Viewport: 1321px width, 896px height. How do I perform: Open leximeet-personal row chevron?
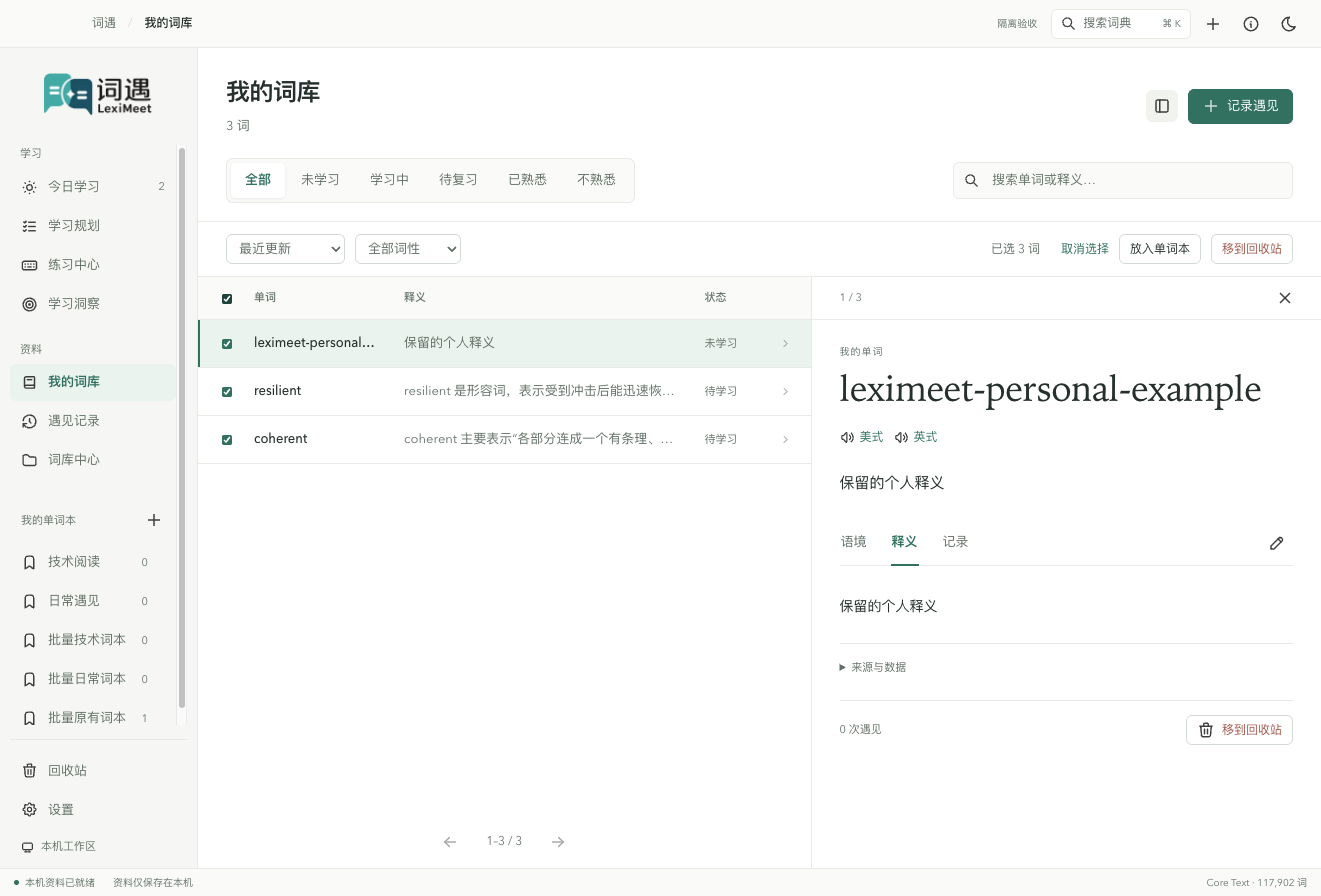[785, 343]
